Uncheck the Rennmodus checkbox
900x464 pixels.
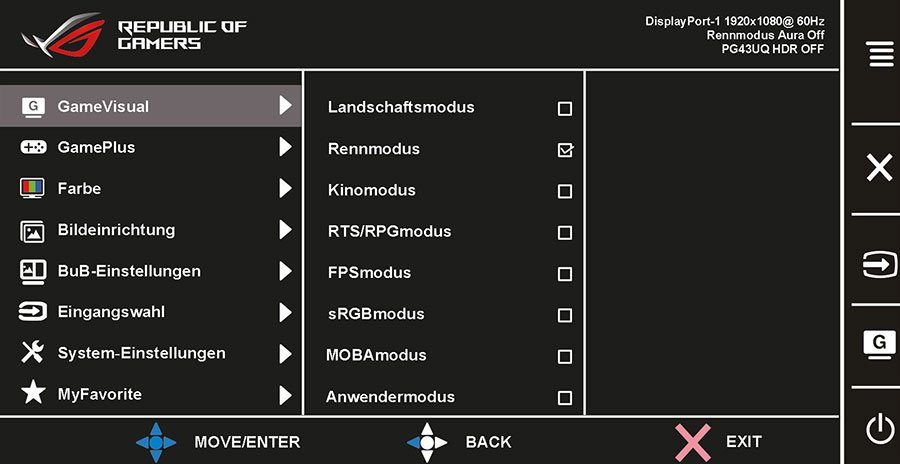[x=565, y=150]
